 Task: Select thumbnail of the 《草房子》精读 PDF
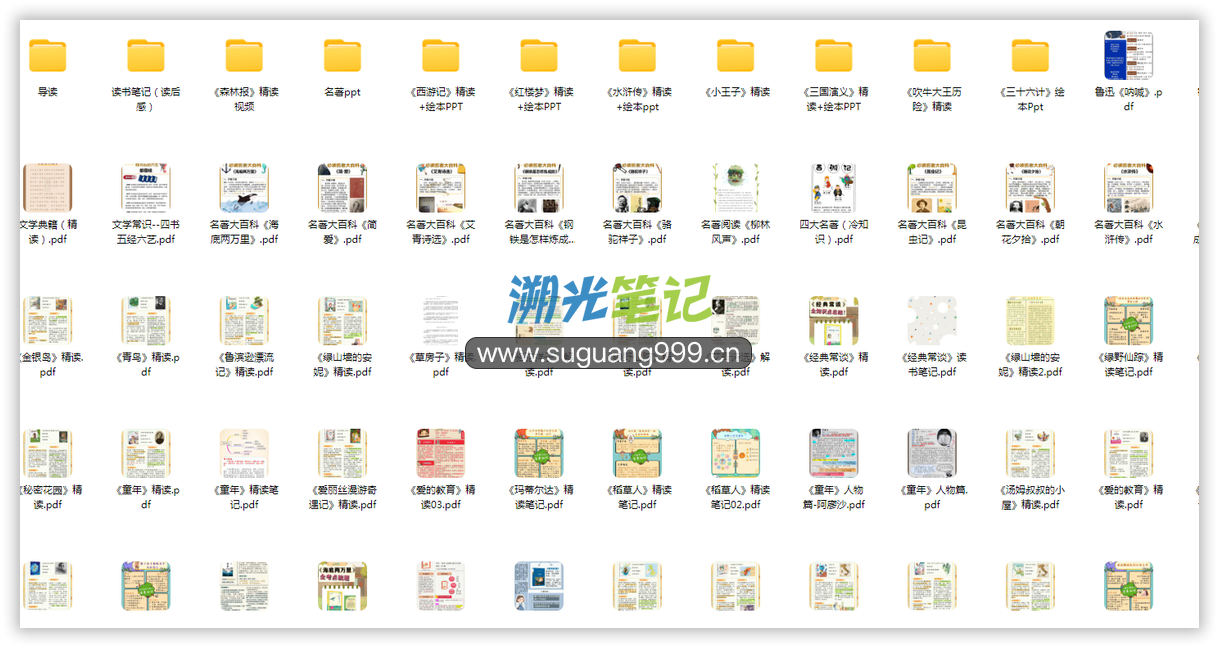440,320
